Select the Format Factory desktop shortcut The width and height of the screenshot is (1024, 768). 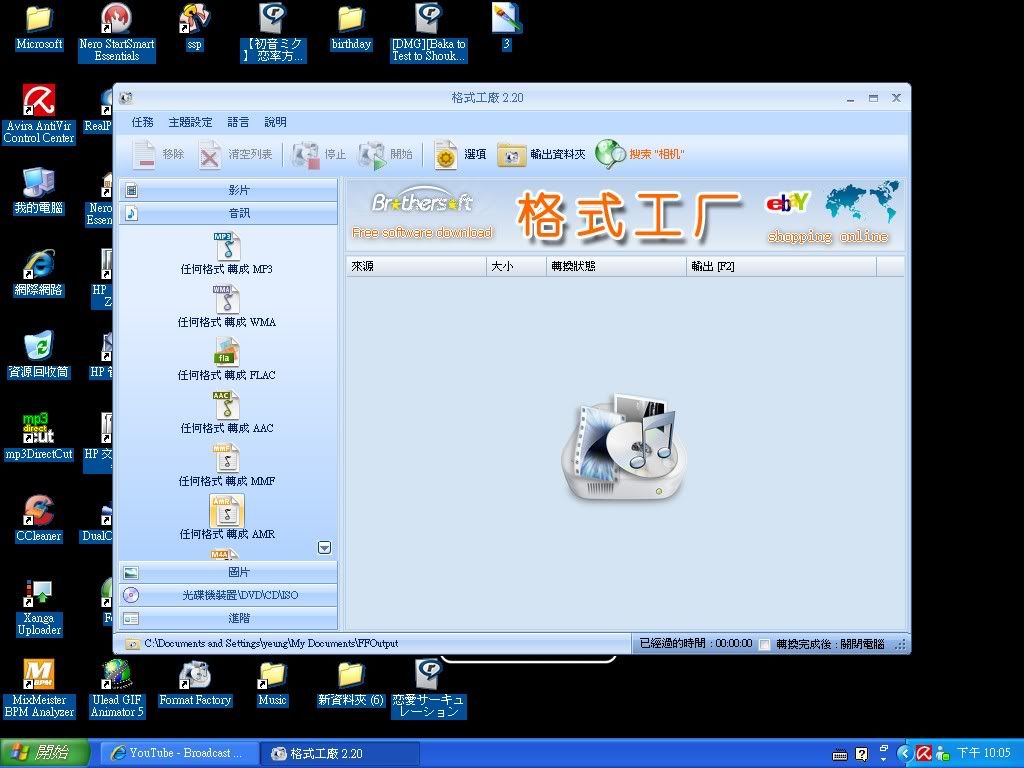pos(195,684)
